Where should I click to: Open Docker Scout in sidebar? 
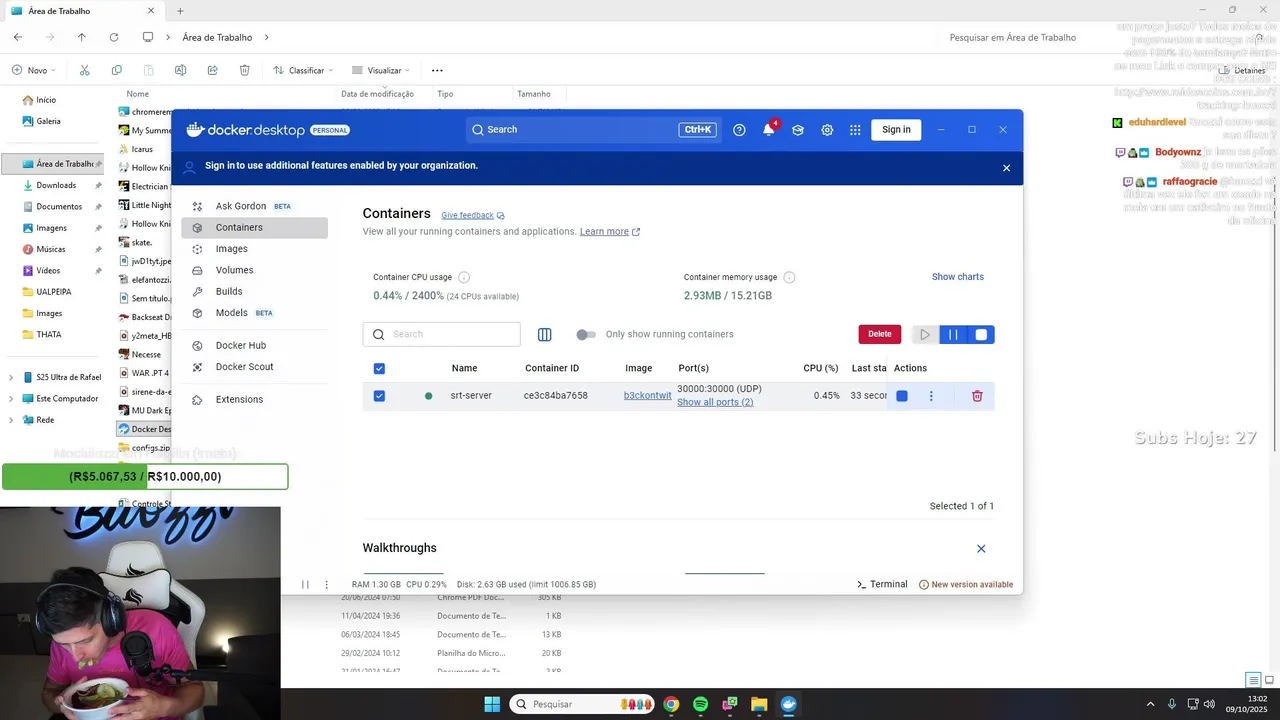[255, 367]
